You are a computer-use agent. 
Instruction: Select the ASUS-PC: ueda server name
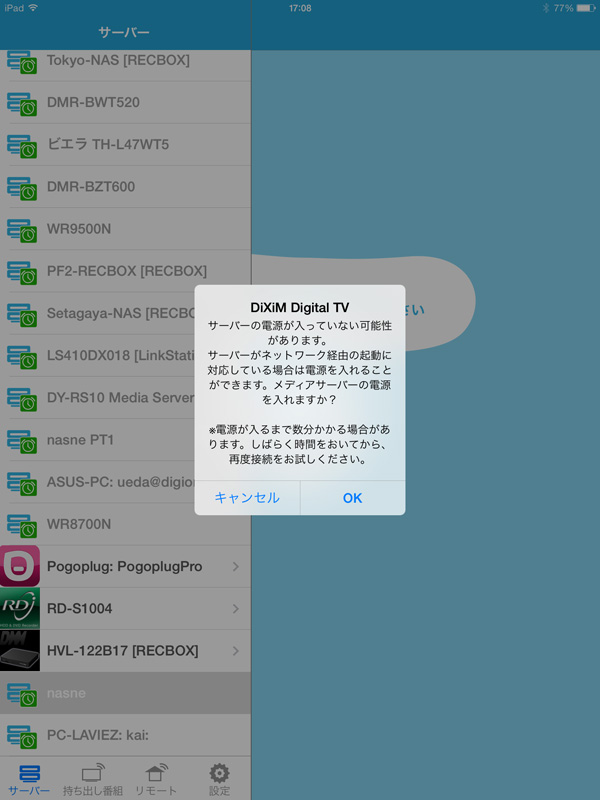pyautogui.click(x=121, y=482)
